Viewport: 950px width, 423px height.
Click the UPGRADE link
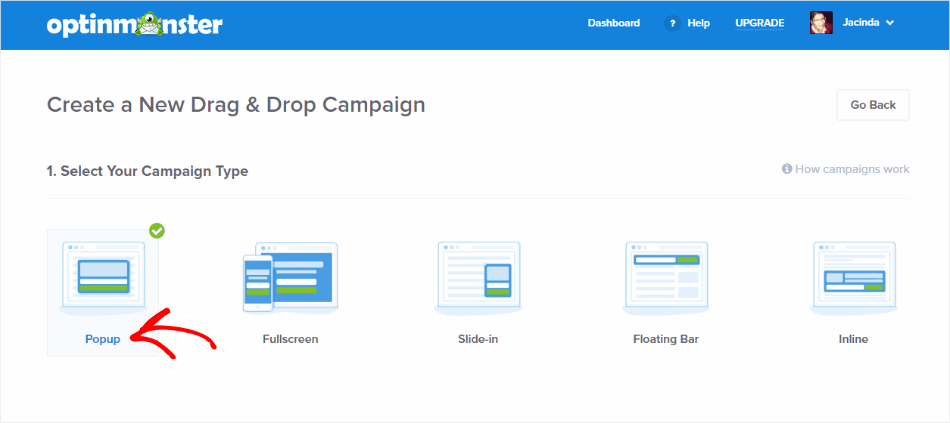point(760,23)
